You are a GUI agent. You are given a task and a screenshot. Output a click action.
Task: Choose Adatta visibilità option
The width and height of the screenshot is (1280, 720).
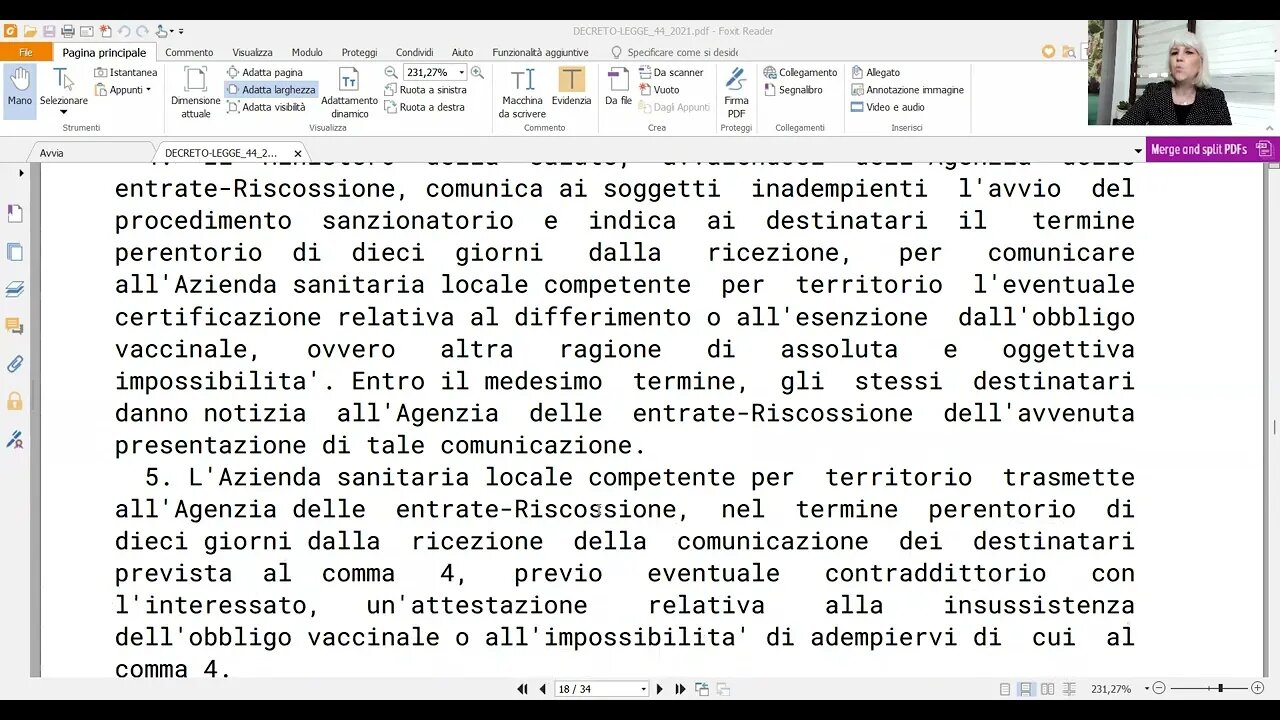(267, 107)
